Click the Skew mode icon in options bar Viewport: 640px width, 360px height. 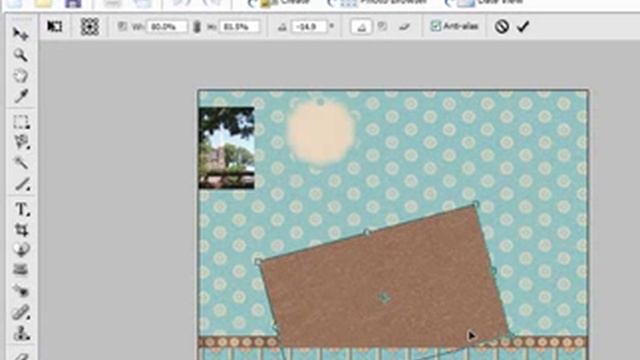[x=404, y=27]
